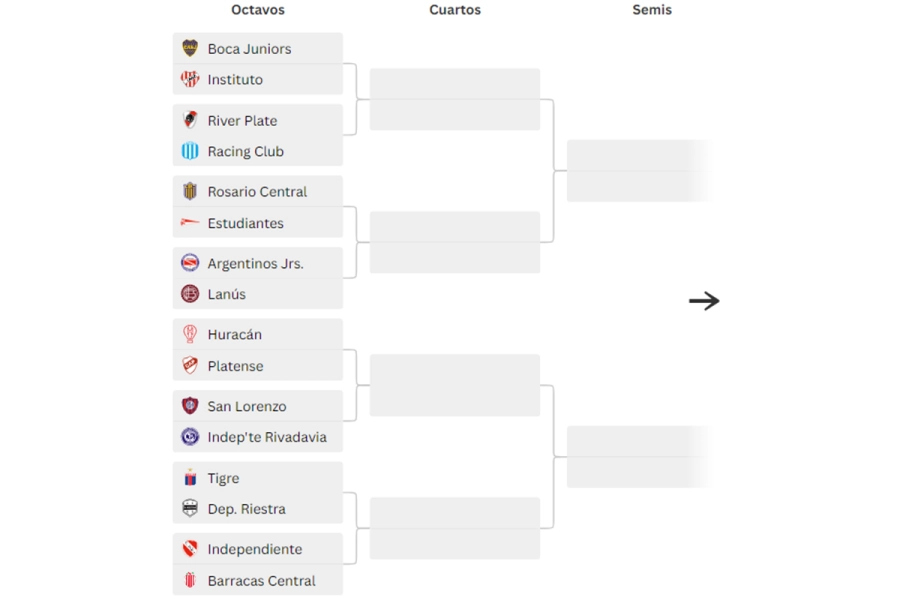Open the Estudiantes team name
This screenshot has width=900, height=600.
tap(245, 223)
